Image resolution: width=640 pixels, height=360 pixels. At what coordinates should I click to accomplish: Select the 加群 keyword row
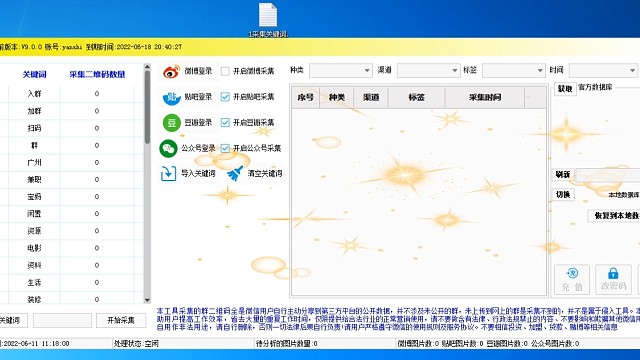(71, 111)
